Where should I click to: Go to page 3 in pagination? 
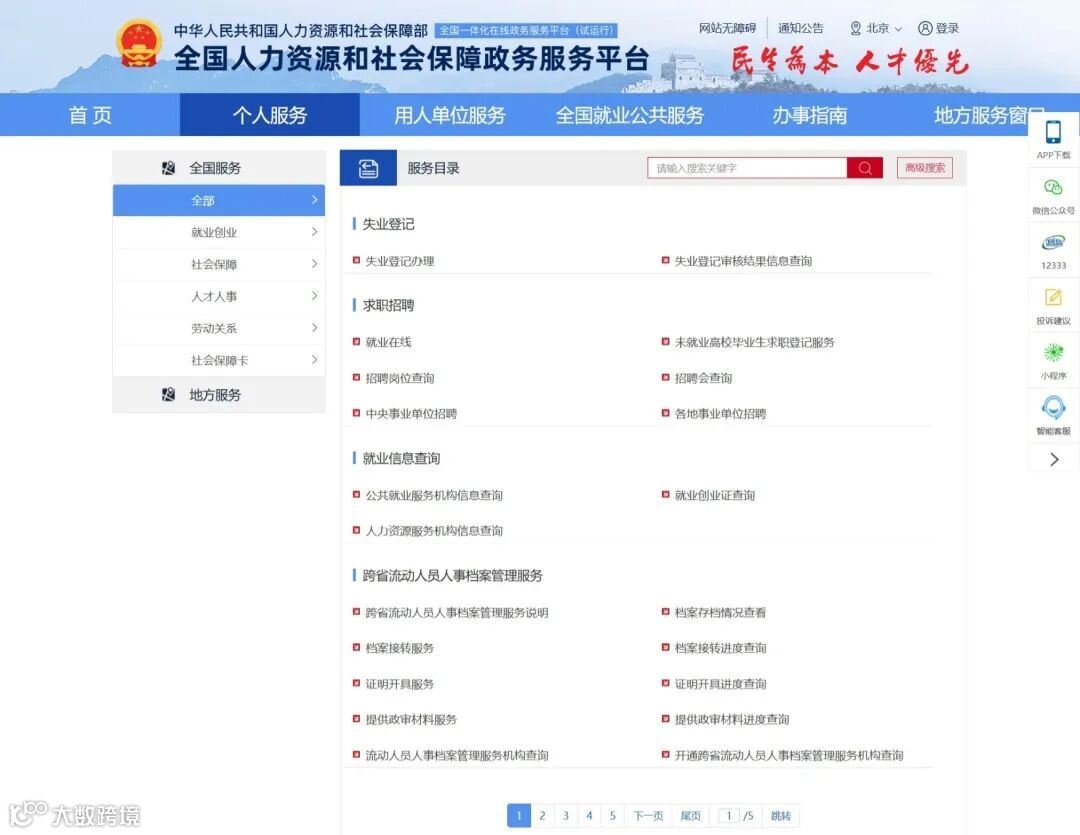[x=564, y=815]
